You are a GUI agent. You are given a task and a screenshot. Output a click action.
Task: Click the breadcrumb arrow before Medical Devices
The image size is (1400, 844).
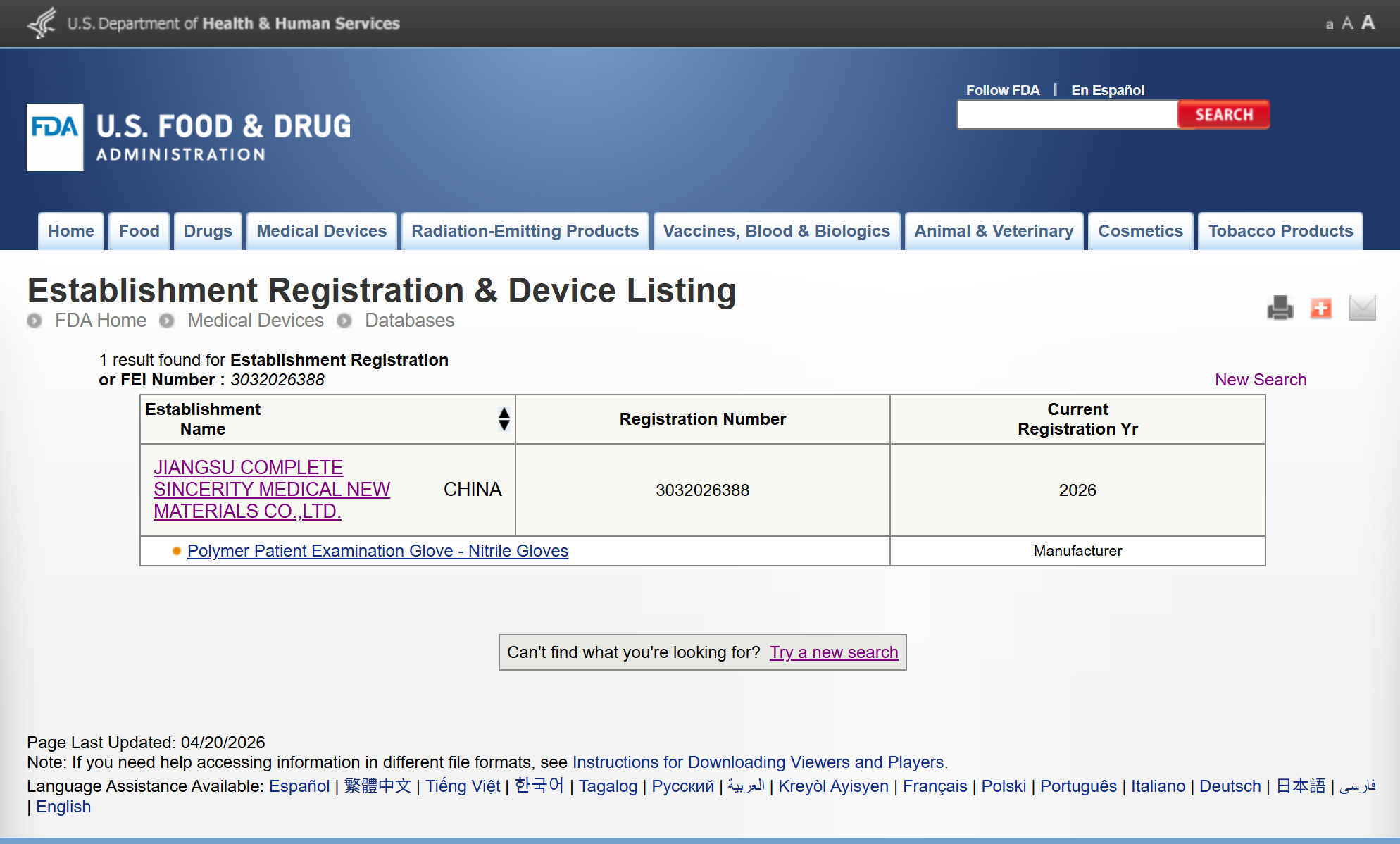tap(166, 321)
